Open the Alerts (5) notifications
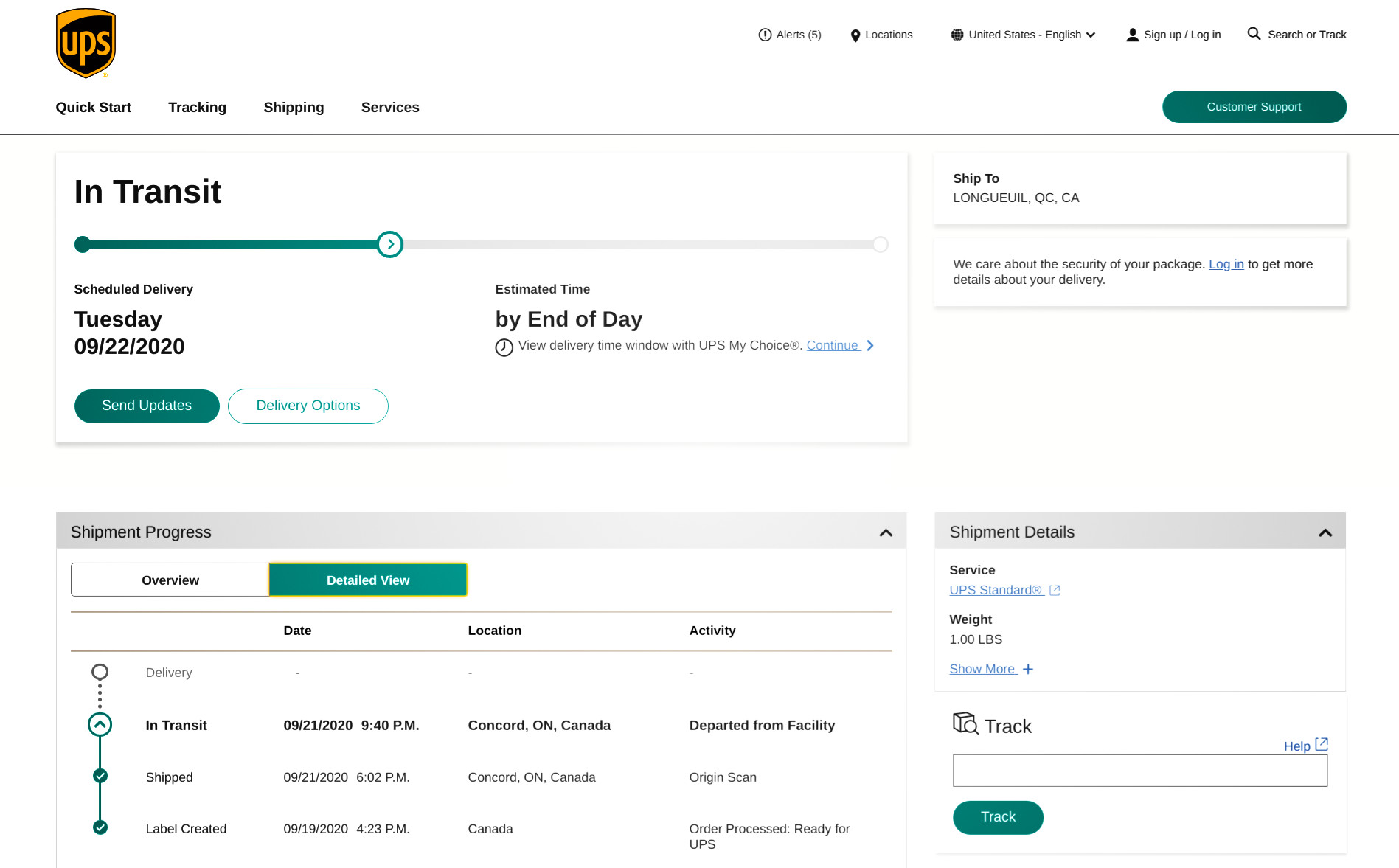 point(790,35)
